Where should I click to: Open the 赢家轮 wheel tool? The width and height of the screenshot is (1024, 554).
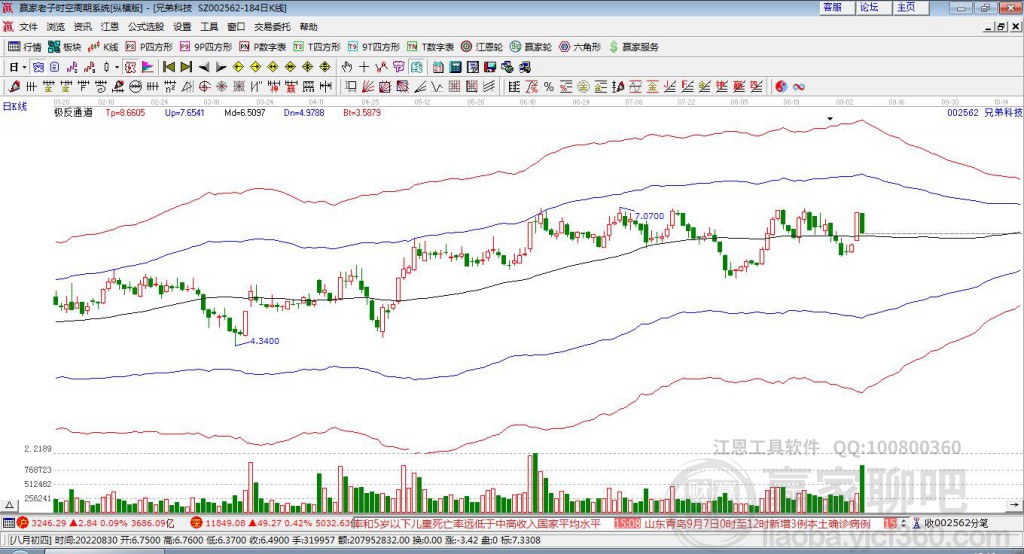[531, 47]
